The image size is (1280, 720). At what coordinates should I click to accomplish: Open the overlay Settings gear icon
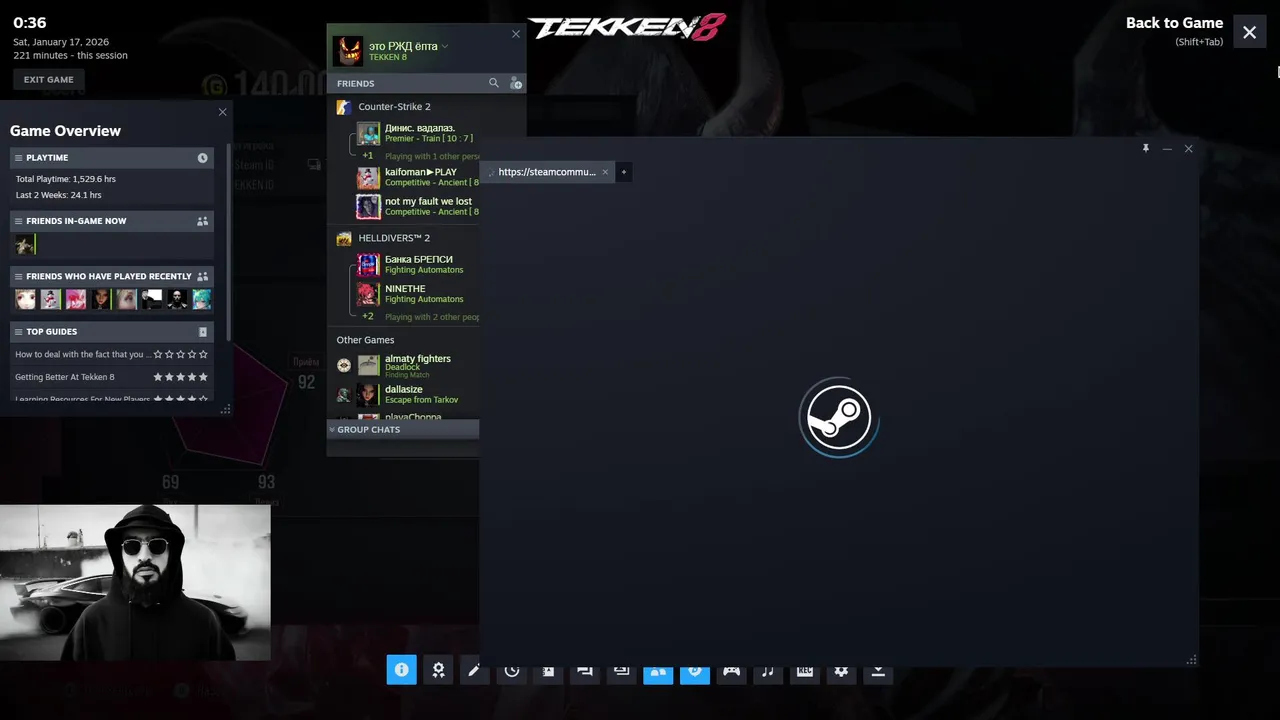[x=842, y=670]
